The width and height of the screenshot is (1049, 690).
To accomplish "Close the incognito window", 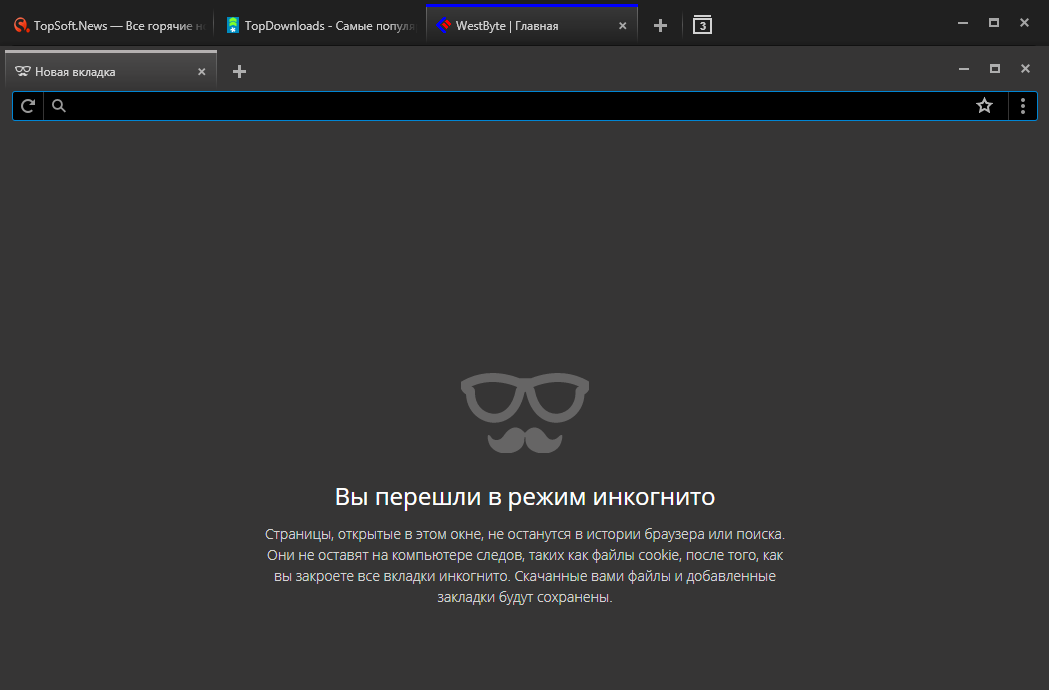I will (x=1026, y=69).
